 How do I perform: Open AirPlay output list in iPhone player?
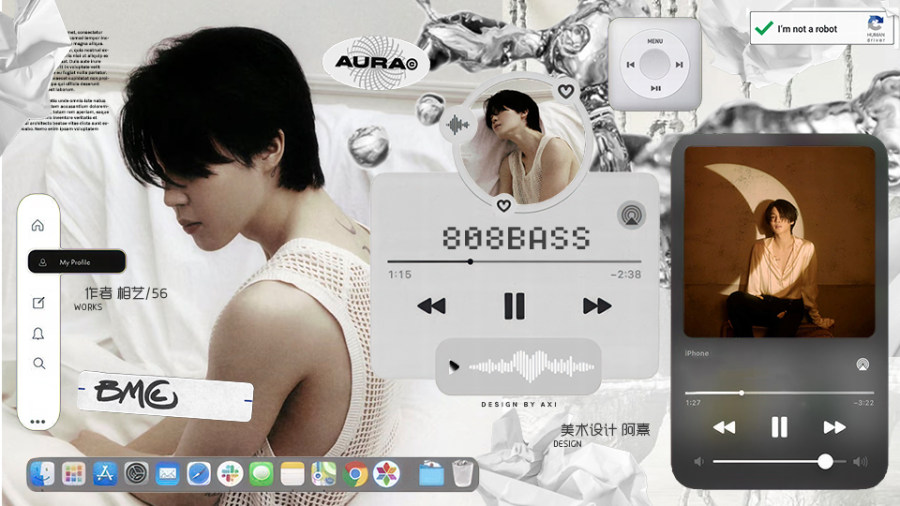(x=862, y=366)
